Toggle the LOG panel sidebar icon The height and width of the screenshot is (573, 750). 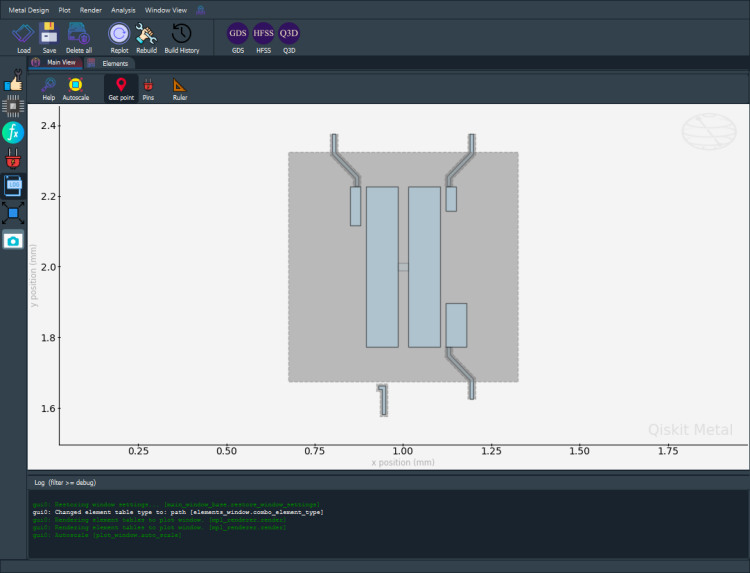(13, 186)
